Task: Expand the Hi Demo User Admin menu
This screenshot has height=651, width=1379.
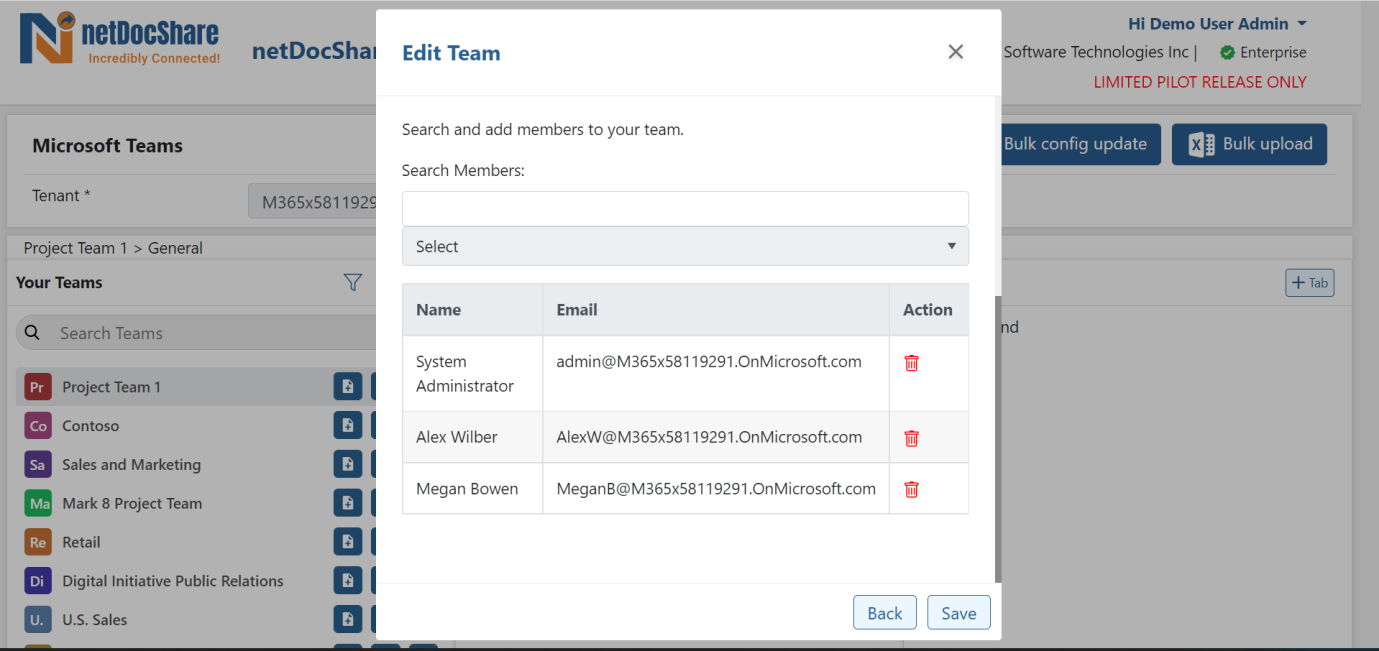Action: [1217, 23]
